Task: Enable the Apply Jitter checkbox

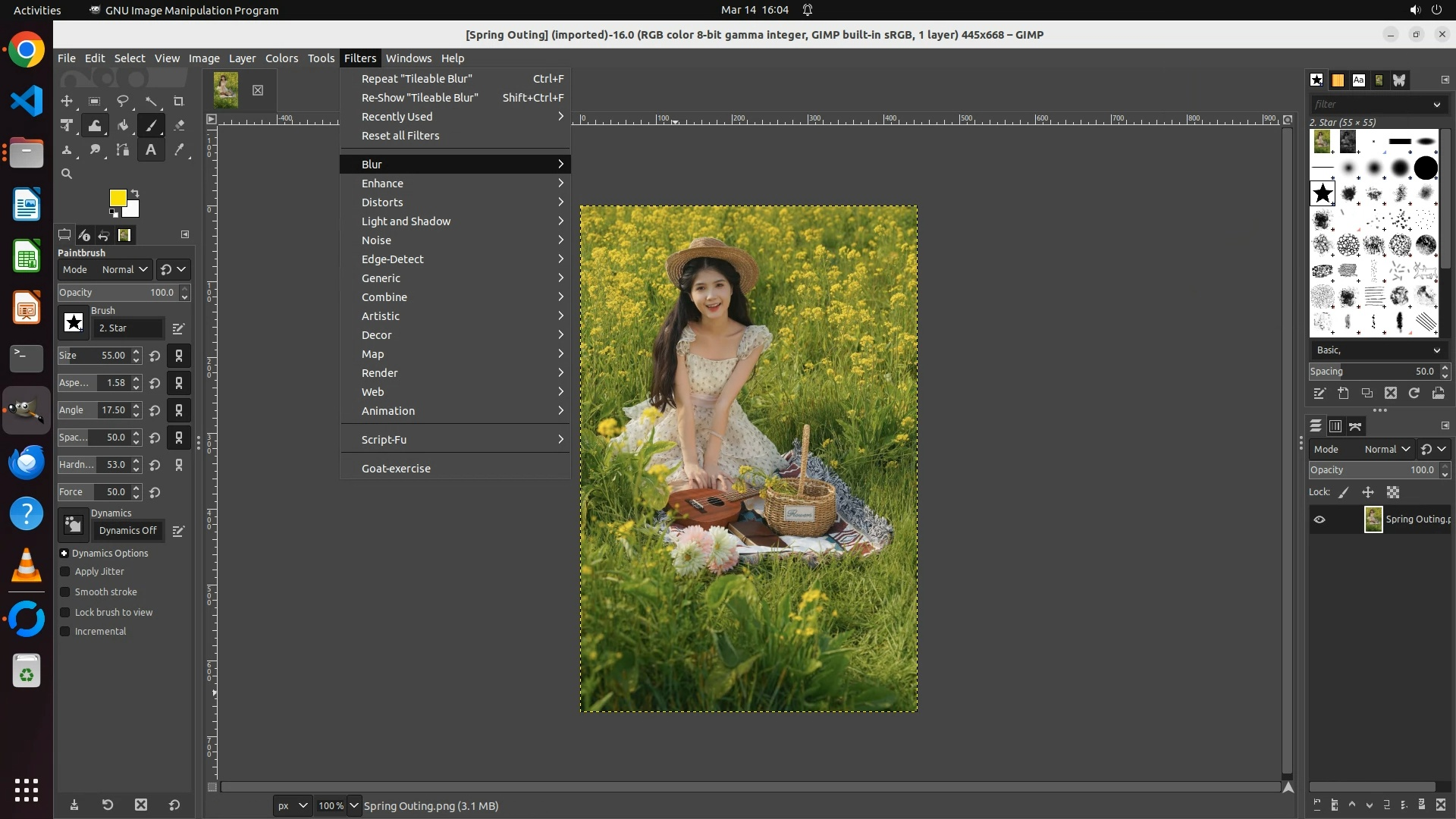Action: (x=65, y=572)
